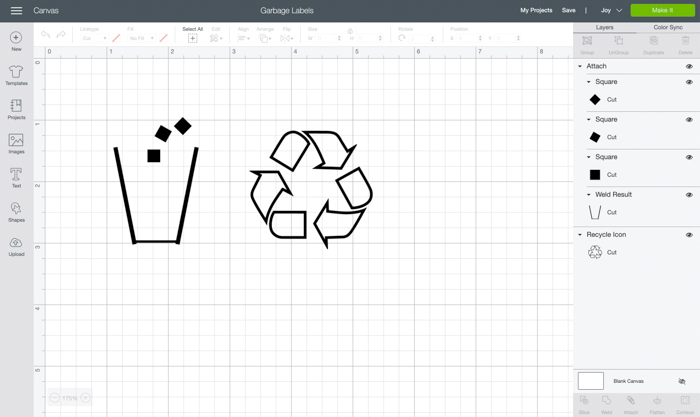Open My Projects link

[x=536, y=10]
